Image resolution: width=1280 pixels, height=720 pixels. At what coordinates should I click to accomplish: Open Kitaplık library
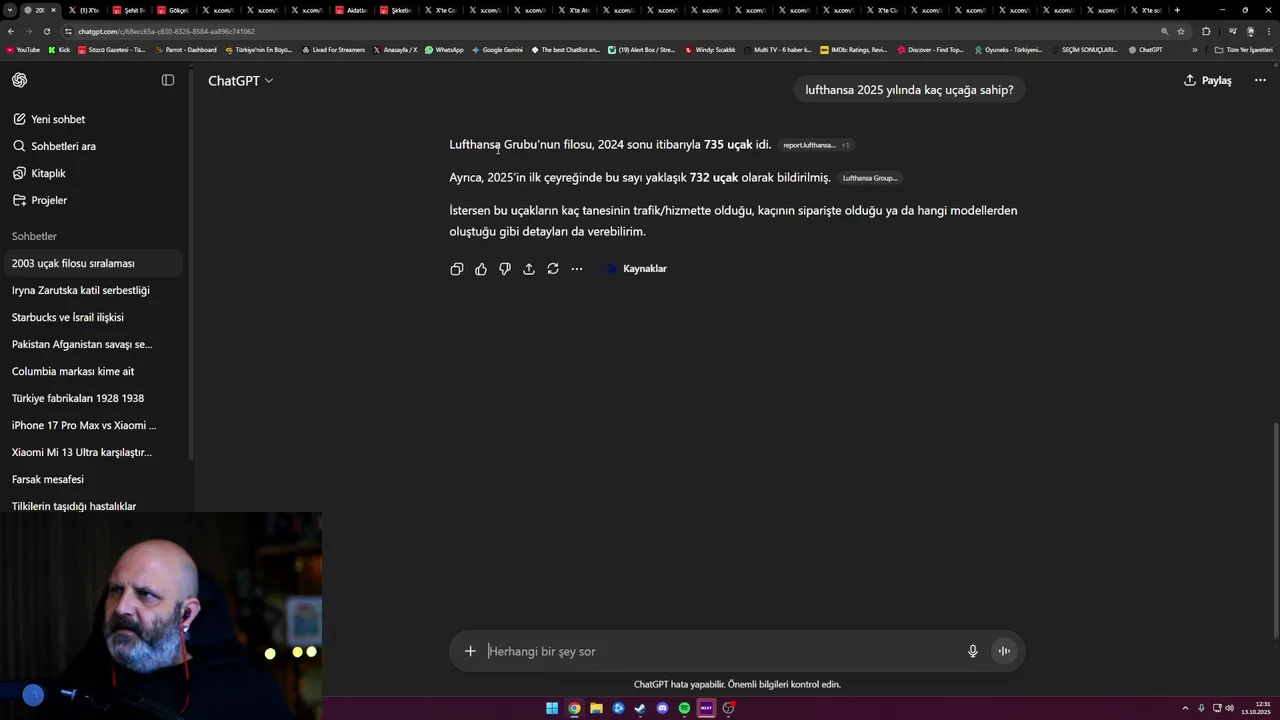(x=39, y=173)
